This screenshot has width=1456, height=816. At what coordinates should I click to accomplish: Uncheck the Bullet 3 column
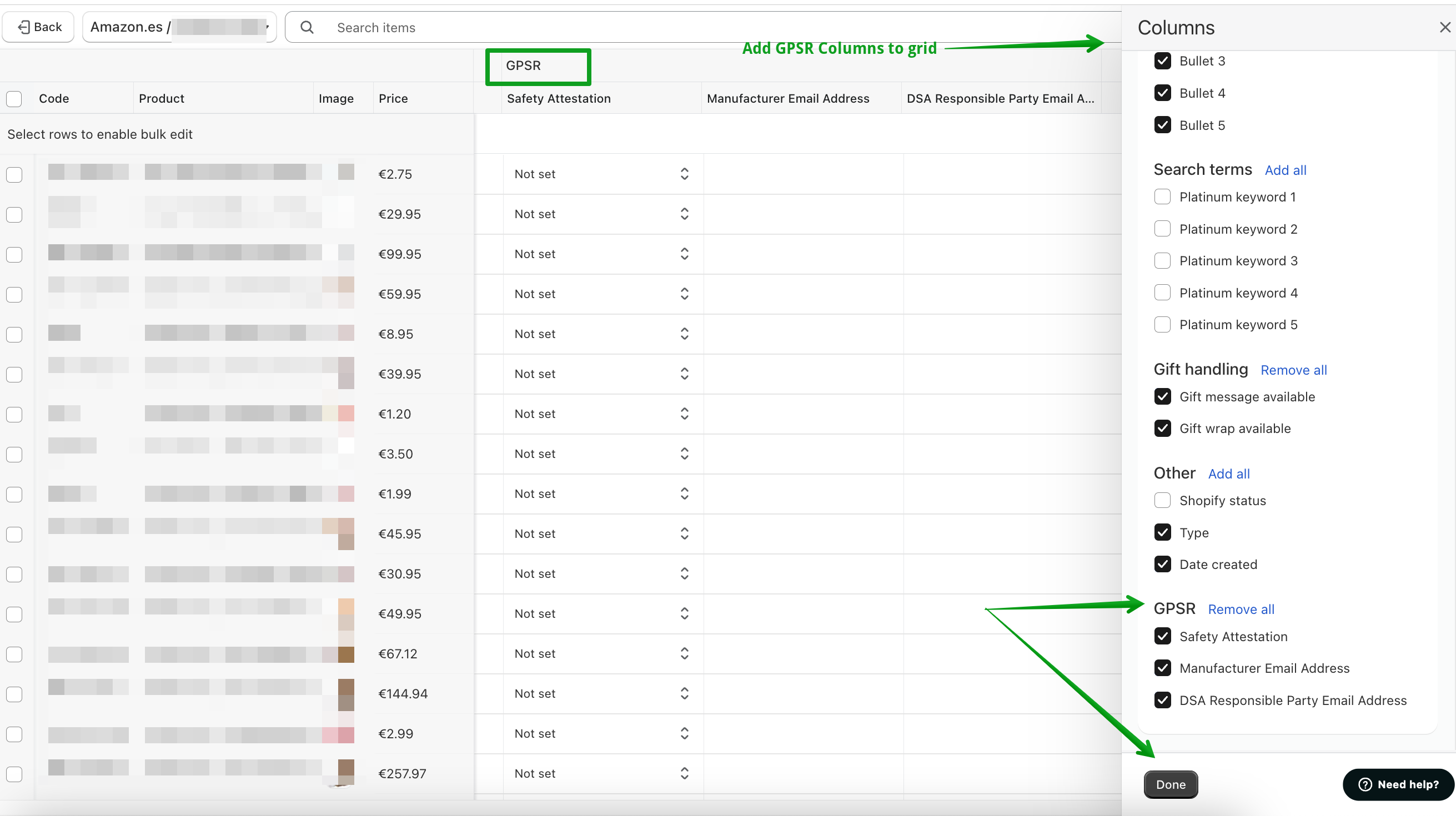pyautogui.click(x=1163, y=61)
